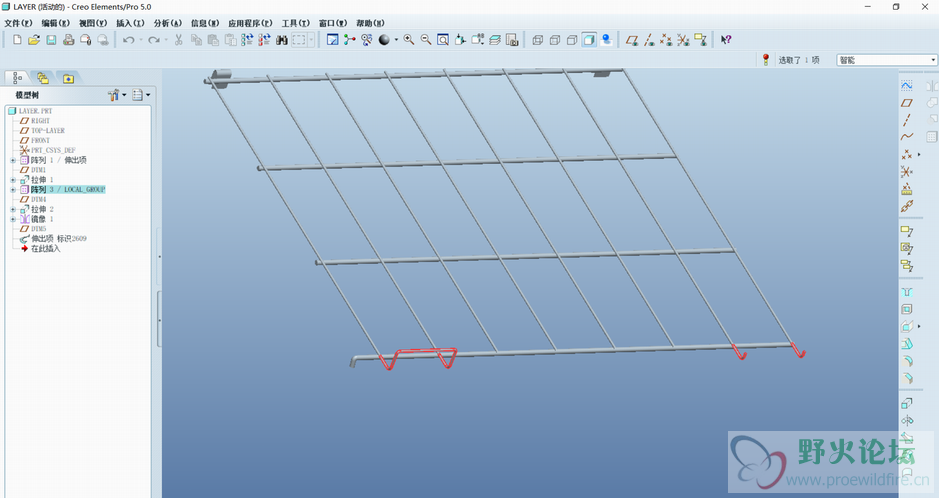
Task: Click the zoom in magnifier
Action: click(408, 40)
